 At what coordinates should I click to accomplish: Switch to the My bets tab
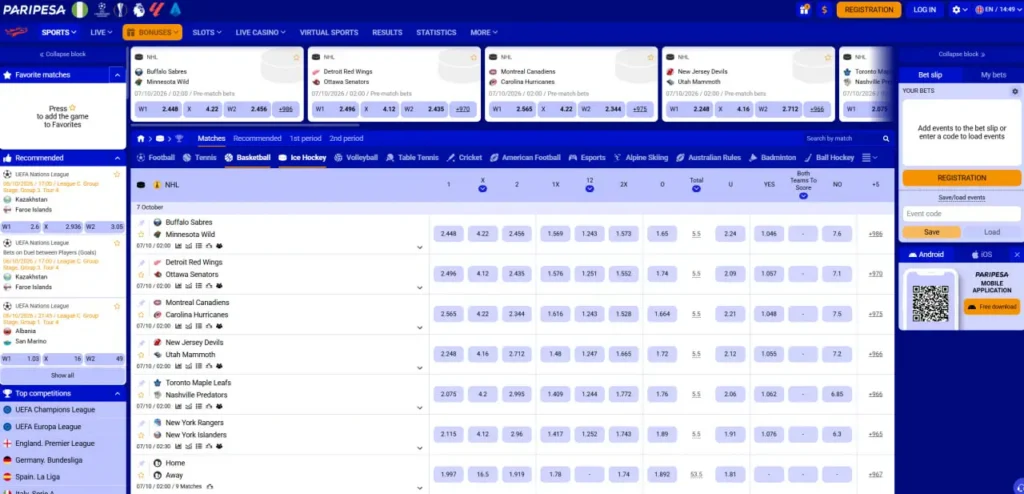click(x=993, y=75)
